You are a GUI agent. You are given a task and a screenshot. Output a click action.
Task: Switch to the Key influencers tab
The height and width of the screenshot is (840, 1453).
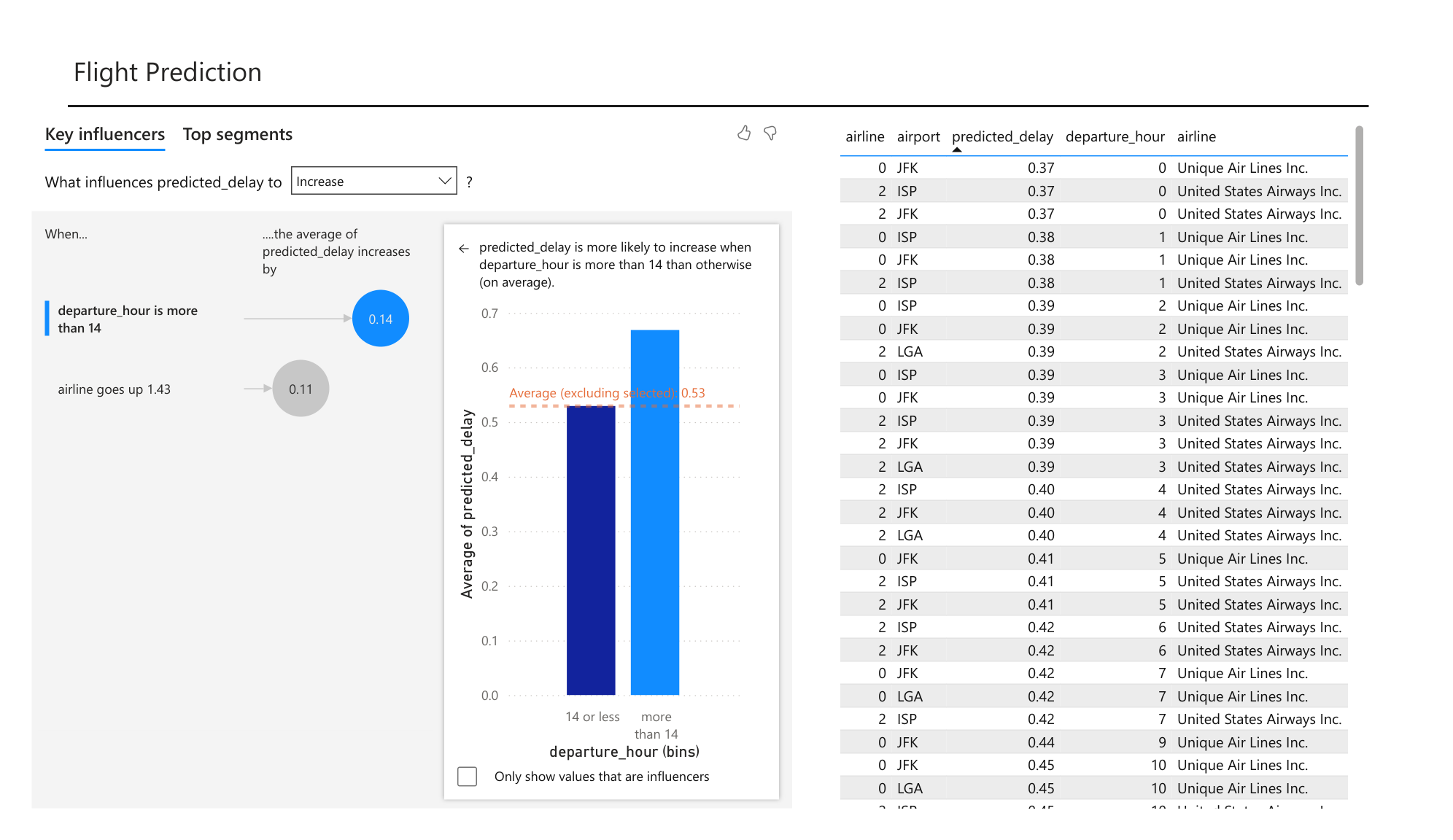105,135
